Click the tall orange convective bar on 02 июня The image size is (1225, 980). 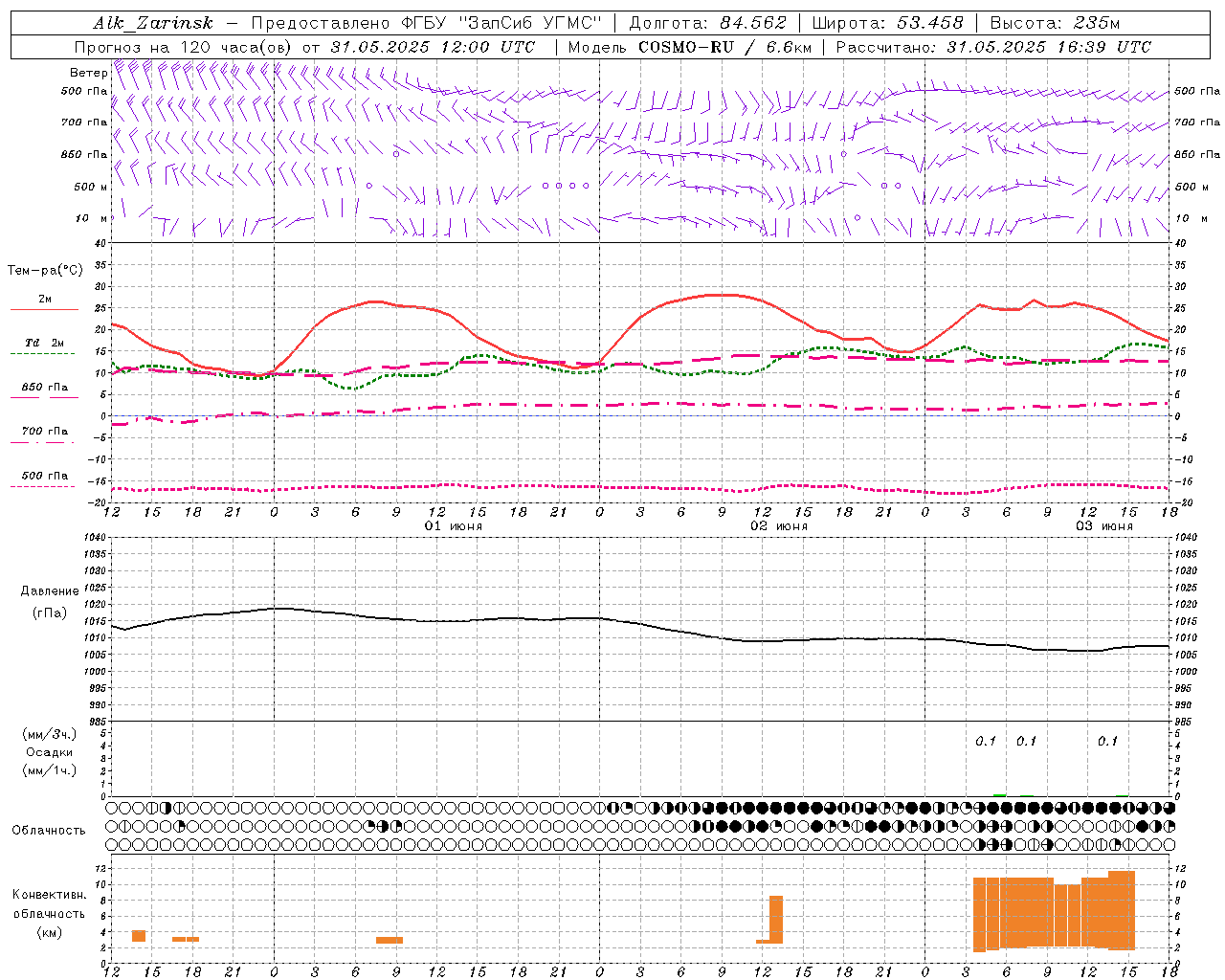coord(776,920)
